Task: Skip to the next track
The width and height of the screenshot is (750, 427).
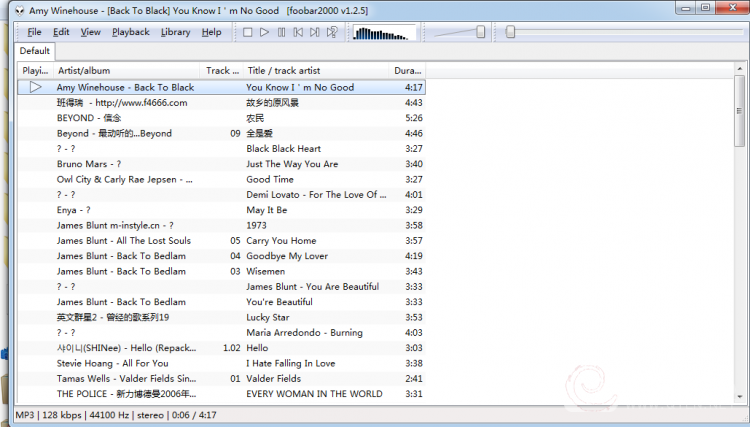Action: 315,32
